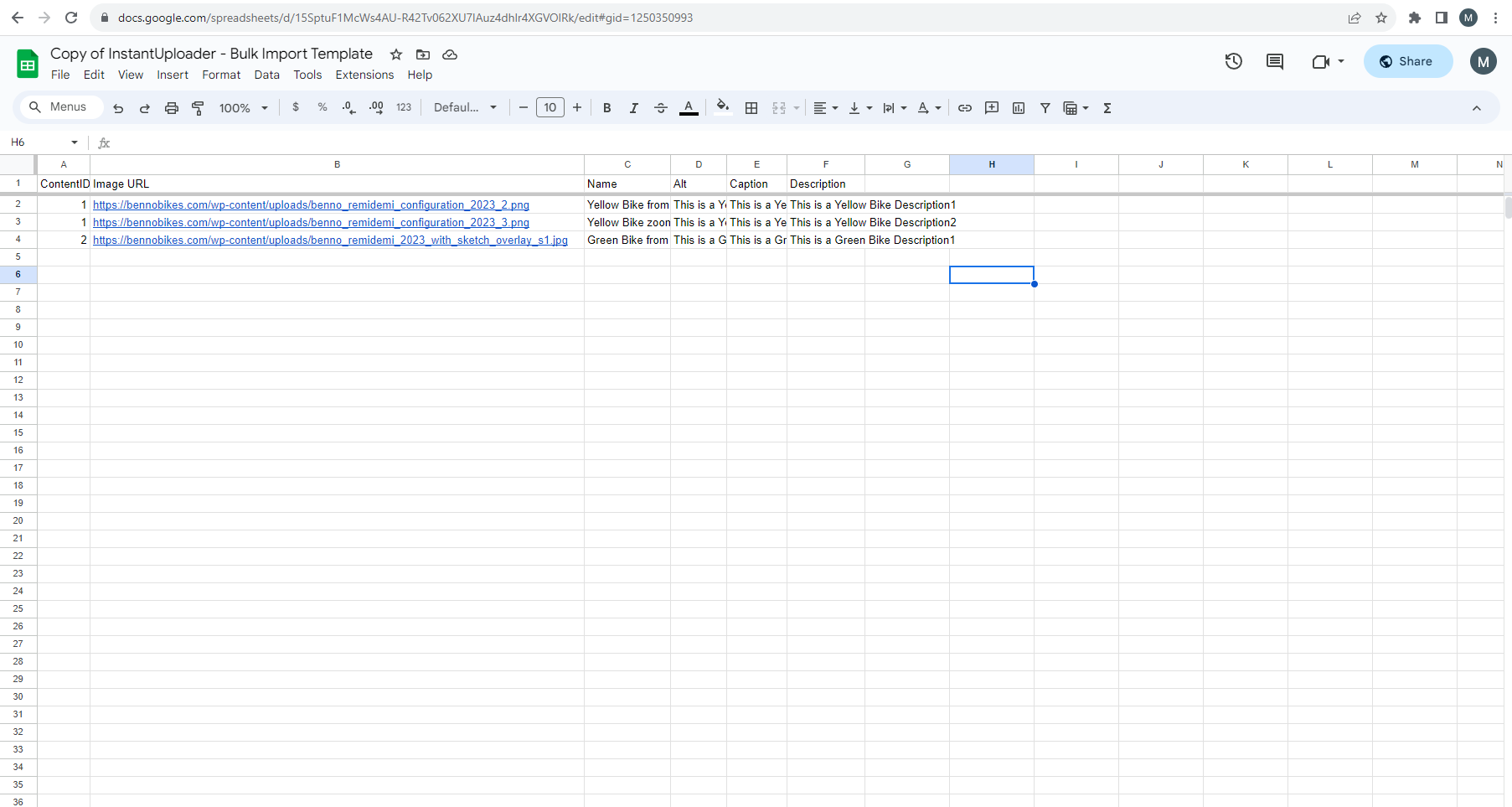Open version history clock icon
Viewport: 1512px width, 807px height.
[1233, 61]
